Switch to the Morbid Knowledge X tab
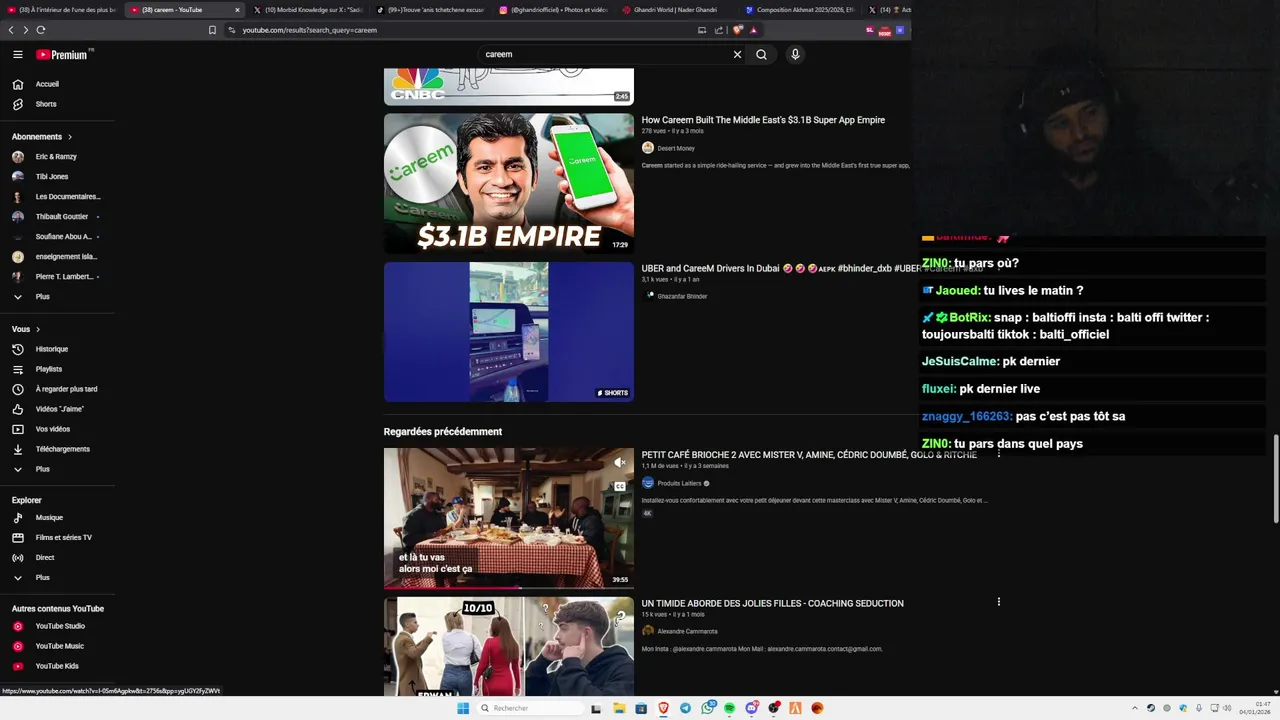 [x=307, y=10]
